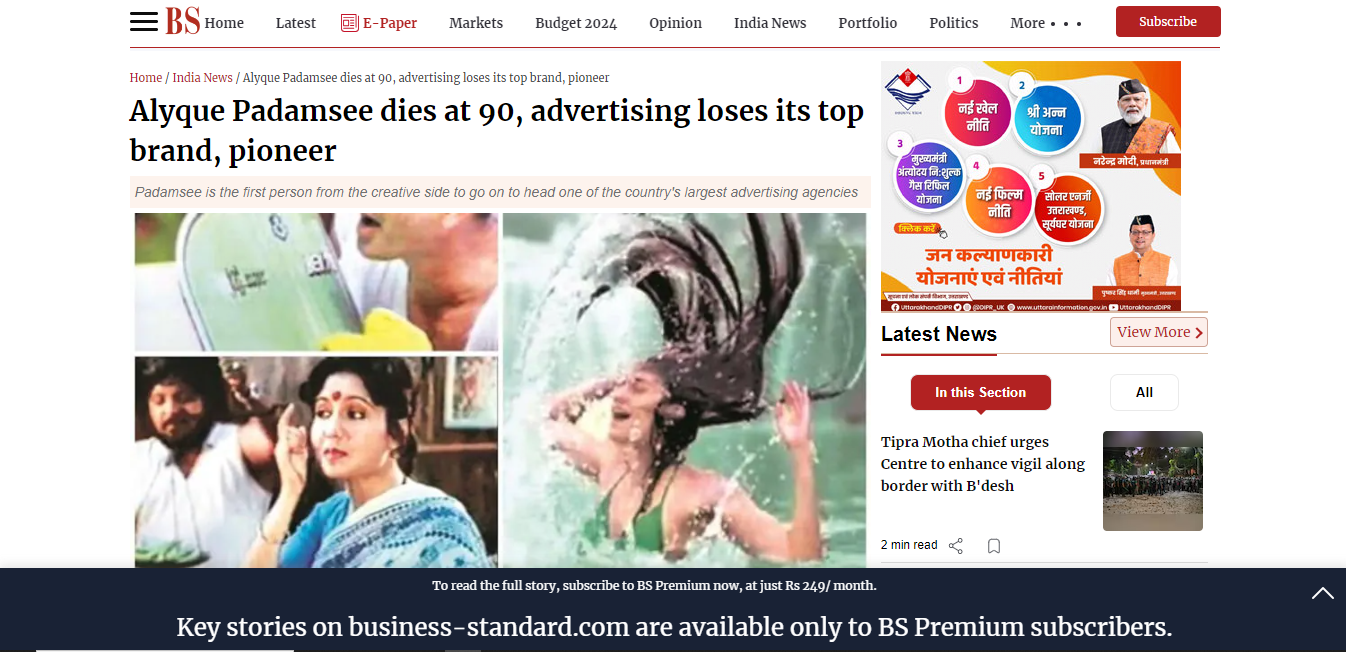Click the BS logo

(x=183, y=21)
